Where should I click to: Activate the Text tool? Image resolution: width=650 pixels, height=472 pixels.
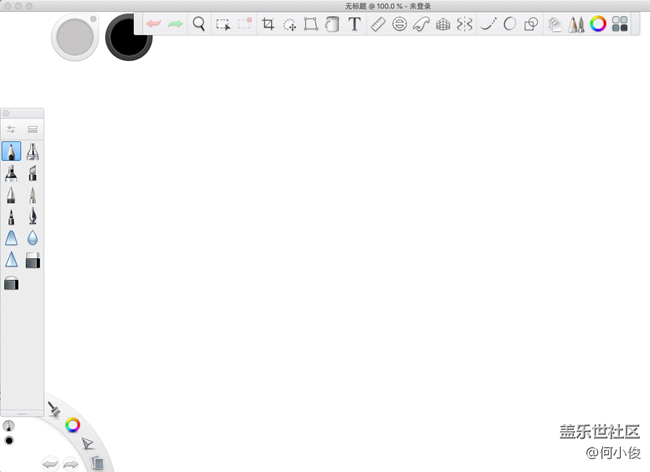pyautogui.click(x=354, y=24)
